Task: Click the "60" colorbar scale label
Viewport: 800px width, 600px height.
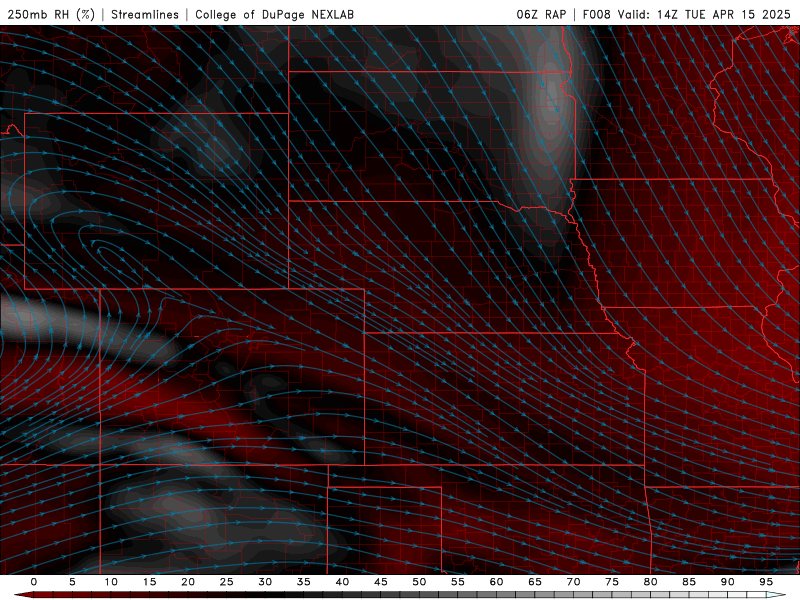Action: [496, 582]
